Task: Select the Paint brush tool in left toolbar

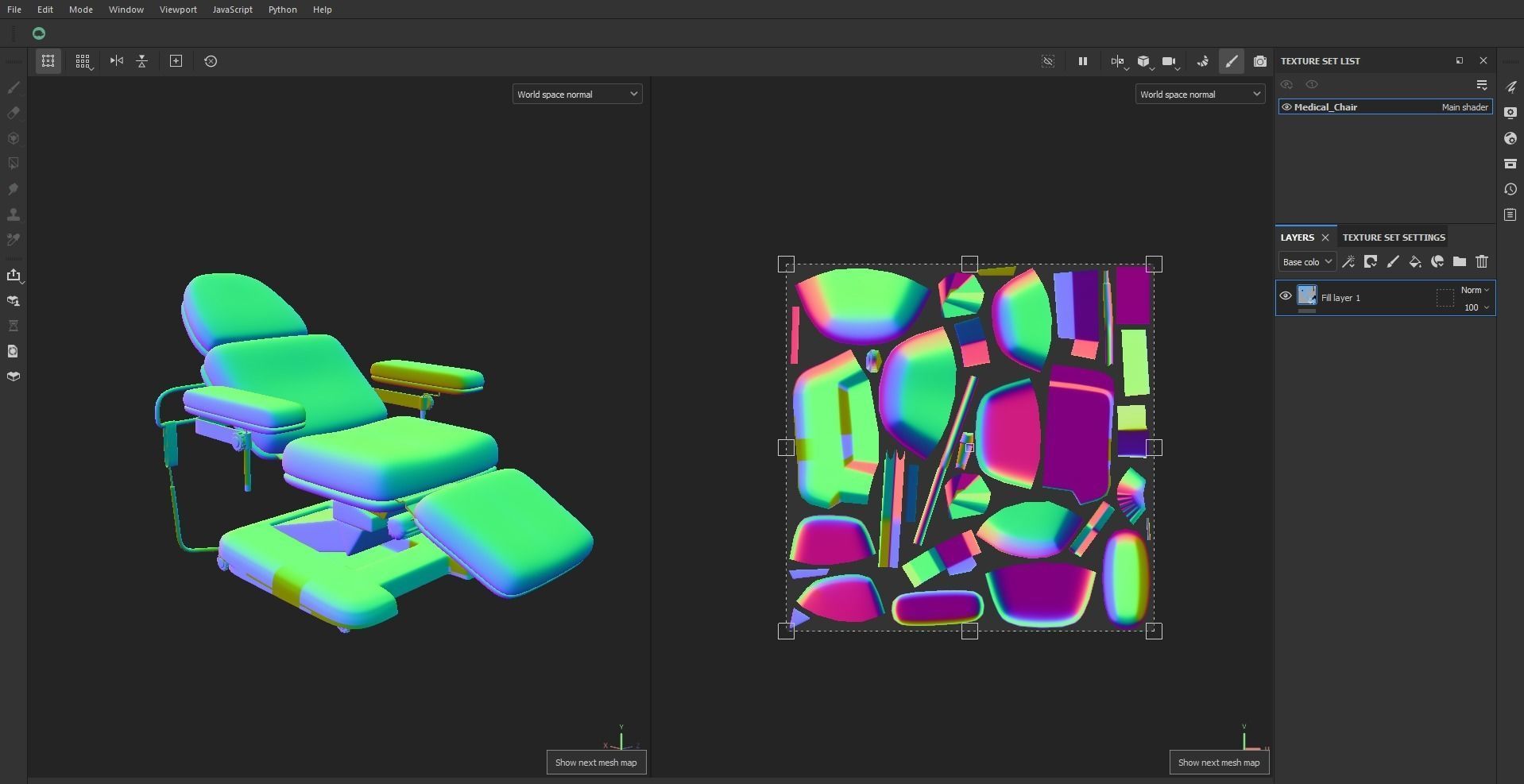Action: (x=14, y=87)
